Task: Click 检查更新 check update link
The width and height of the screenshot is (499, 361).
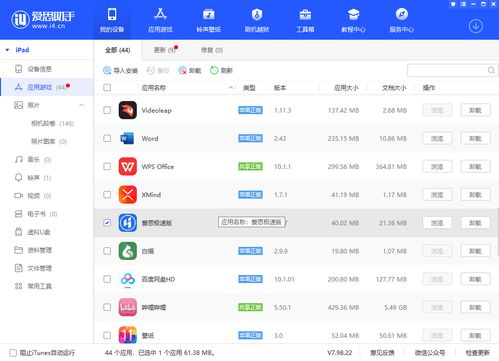Action: (478, 353)
